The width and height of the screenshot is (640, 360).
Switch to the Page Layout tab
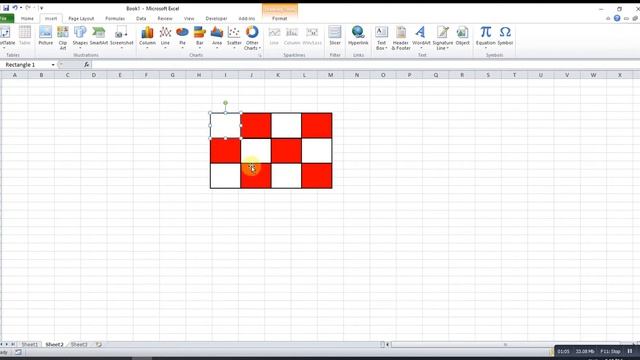81,18
